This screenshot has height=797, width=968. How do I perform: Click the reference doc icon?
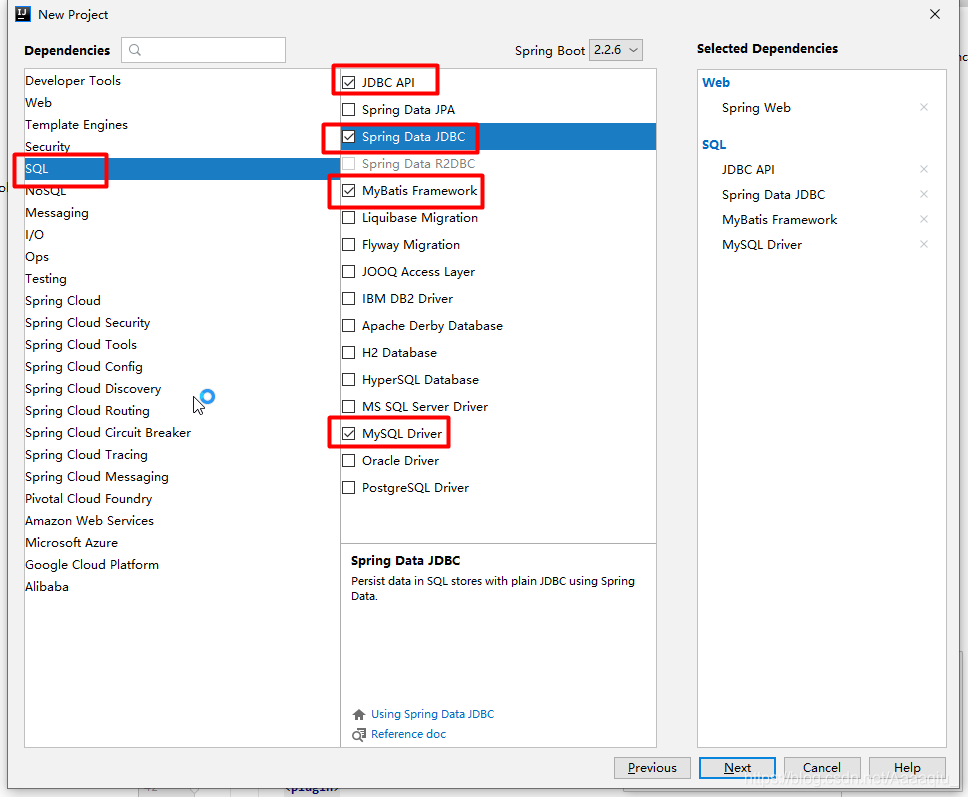coord(359,735)
